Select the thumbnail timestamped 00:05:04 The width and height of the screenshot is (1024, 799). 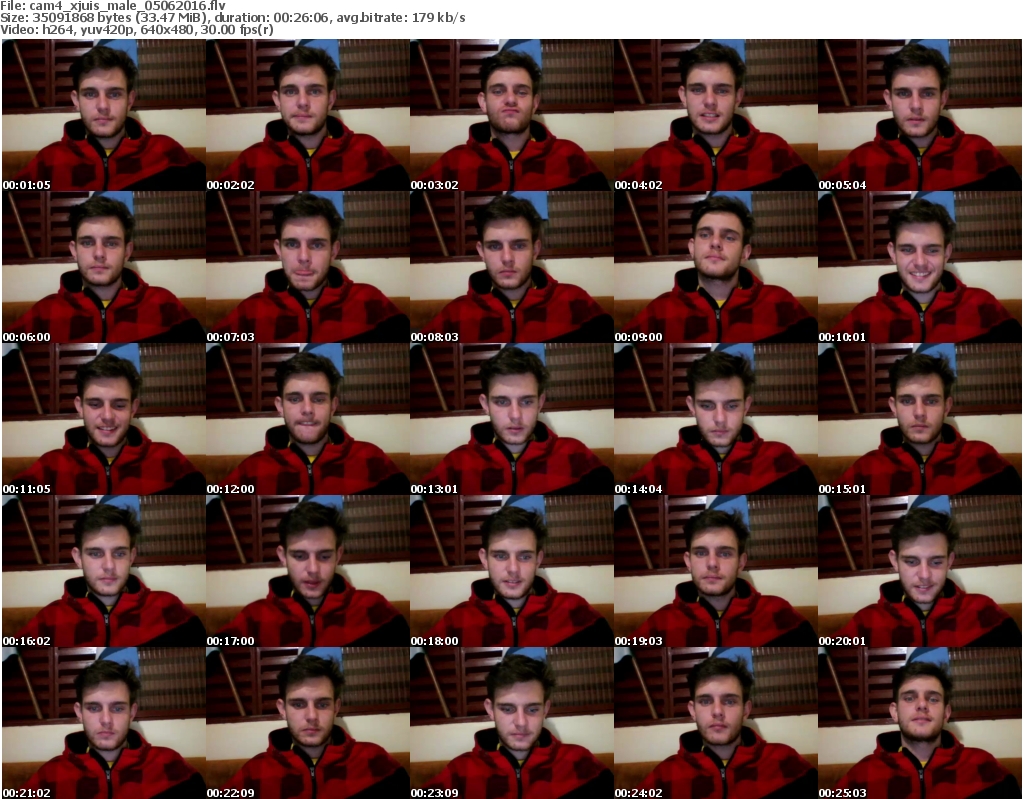tap(920, 115)
